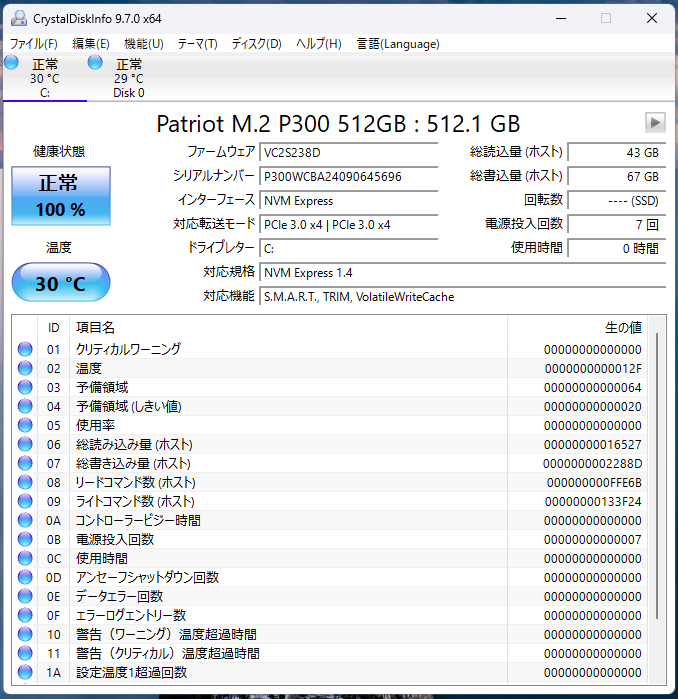Image resolution: width=678 pixels, height=699 pixels.
Task: Click status orb for ID 07 row
Action: click(25, 463)
